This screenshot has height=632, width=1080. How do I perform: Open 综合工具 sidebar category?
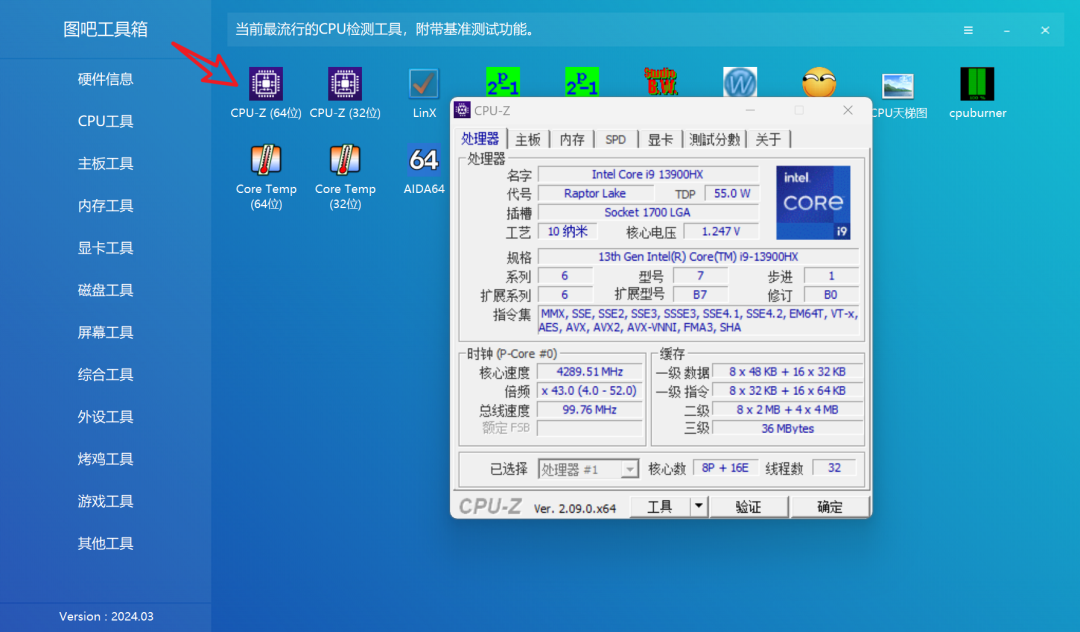(105, 375)
